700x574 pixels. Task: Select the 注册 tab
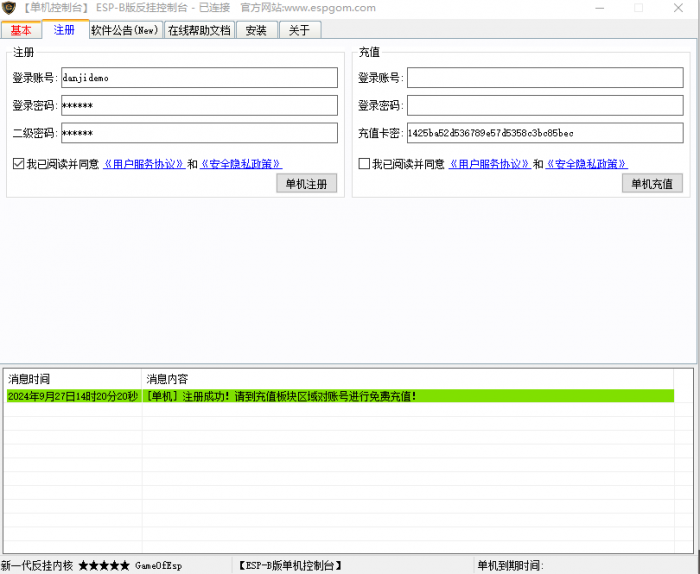pos(64,30)
